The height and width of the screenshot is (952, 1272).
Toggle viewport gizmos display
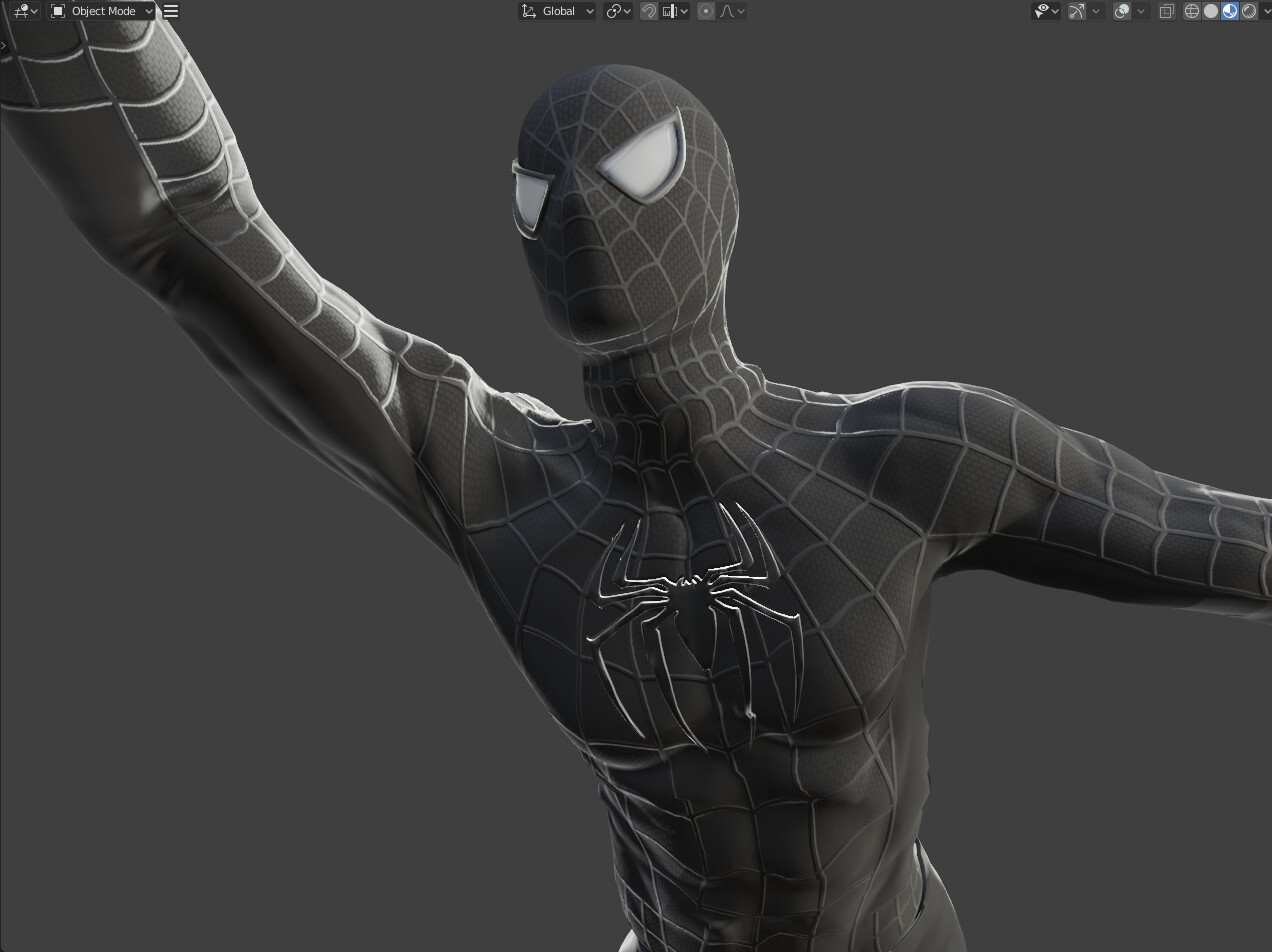tap(1077, 11)
